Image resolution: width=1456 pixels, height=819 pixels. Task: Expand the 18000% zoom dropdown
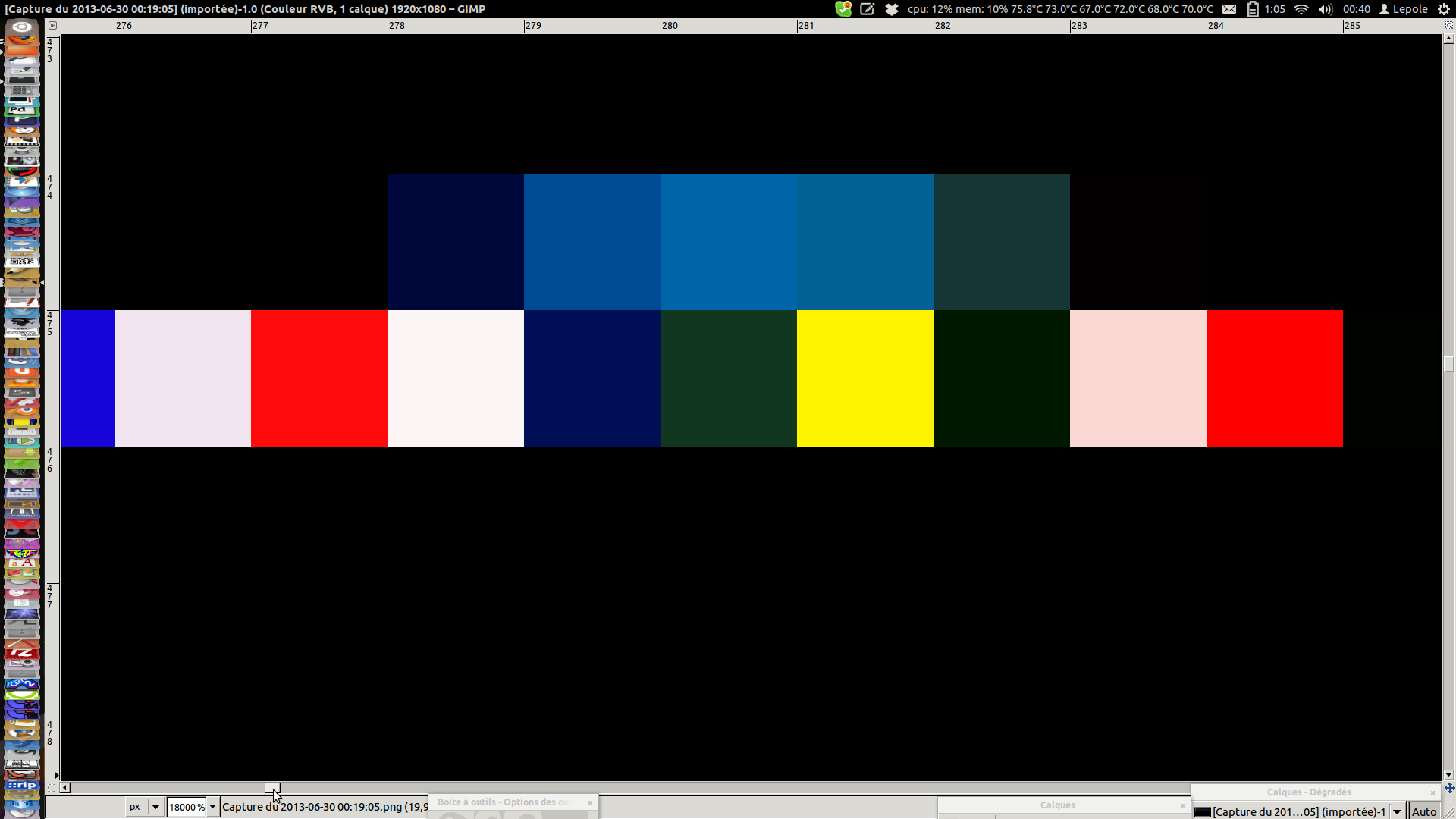click(213, 807)
